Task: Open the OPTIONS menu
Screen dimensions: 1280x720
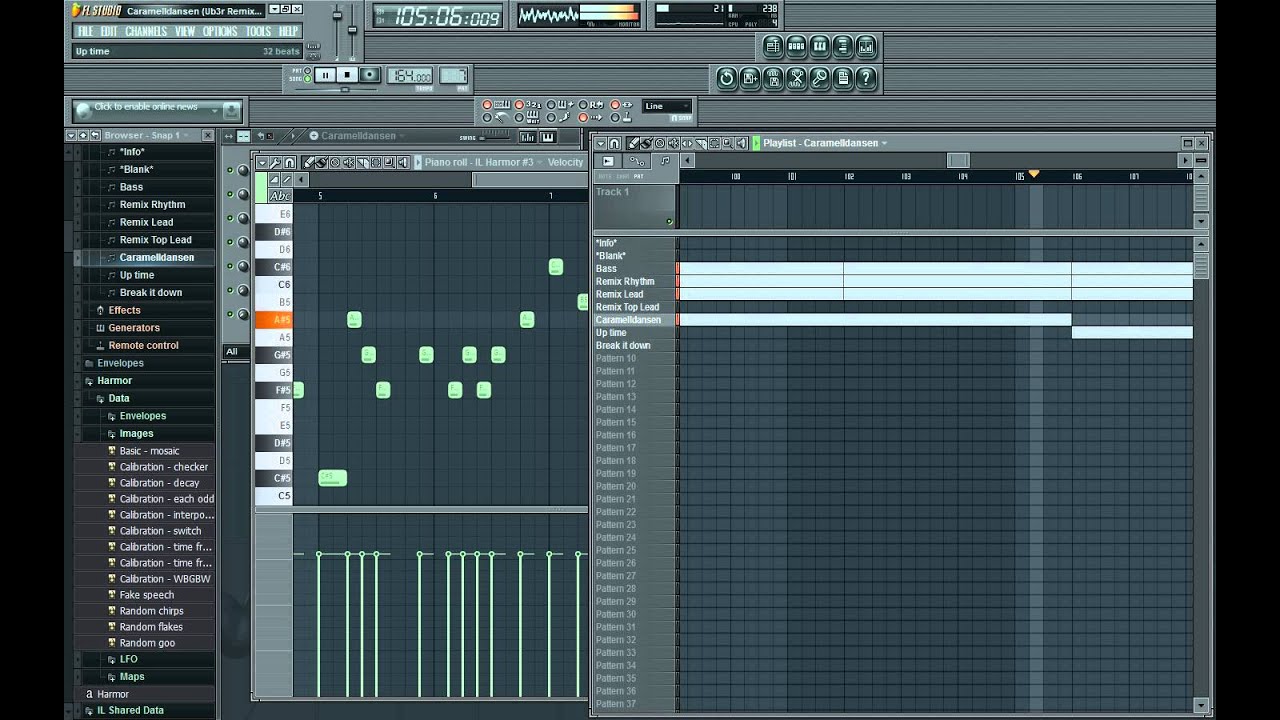Action: (x=221, y=32)
